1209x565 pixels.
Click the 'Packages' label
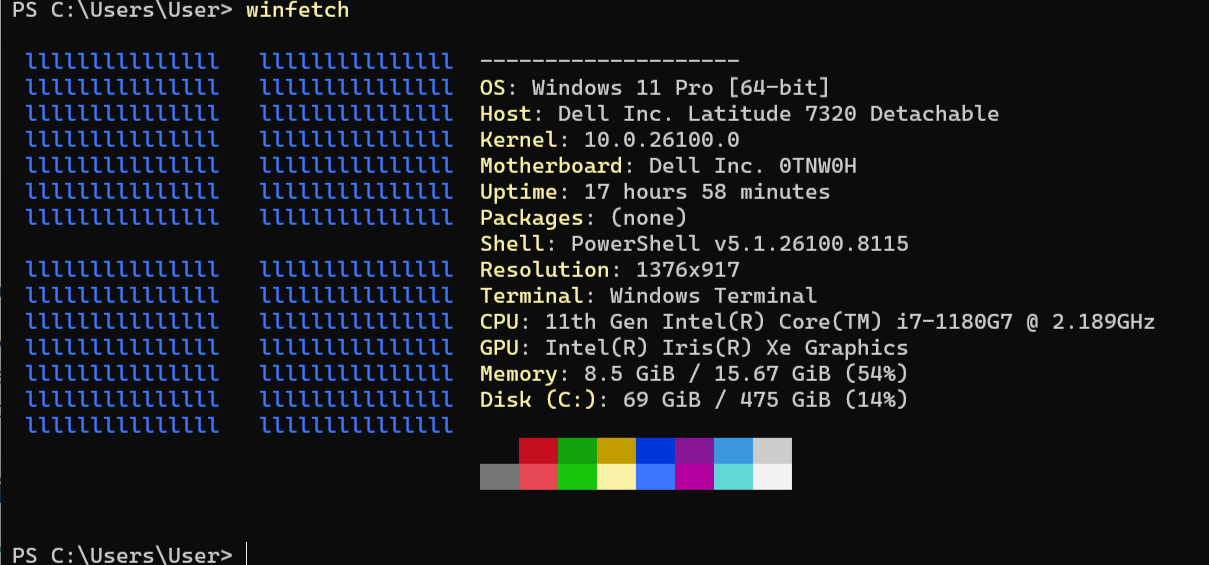click(532, 218)
